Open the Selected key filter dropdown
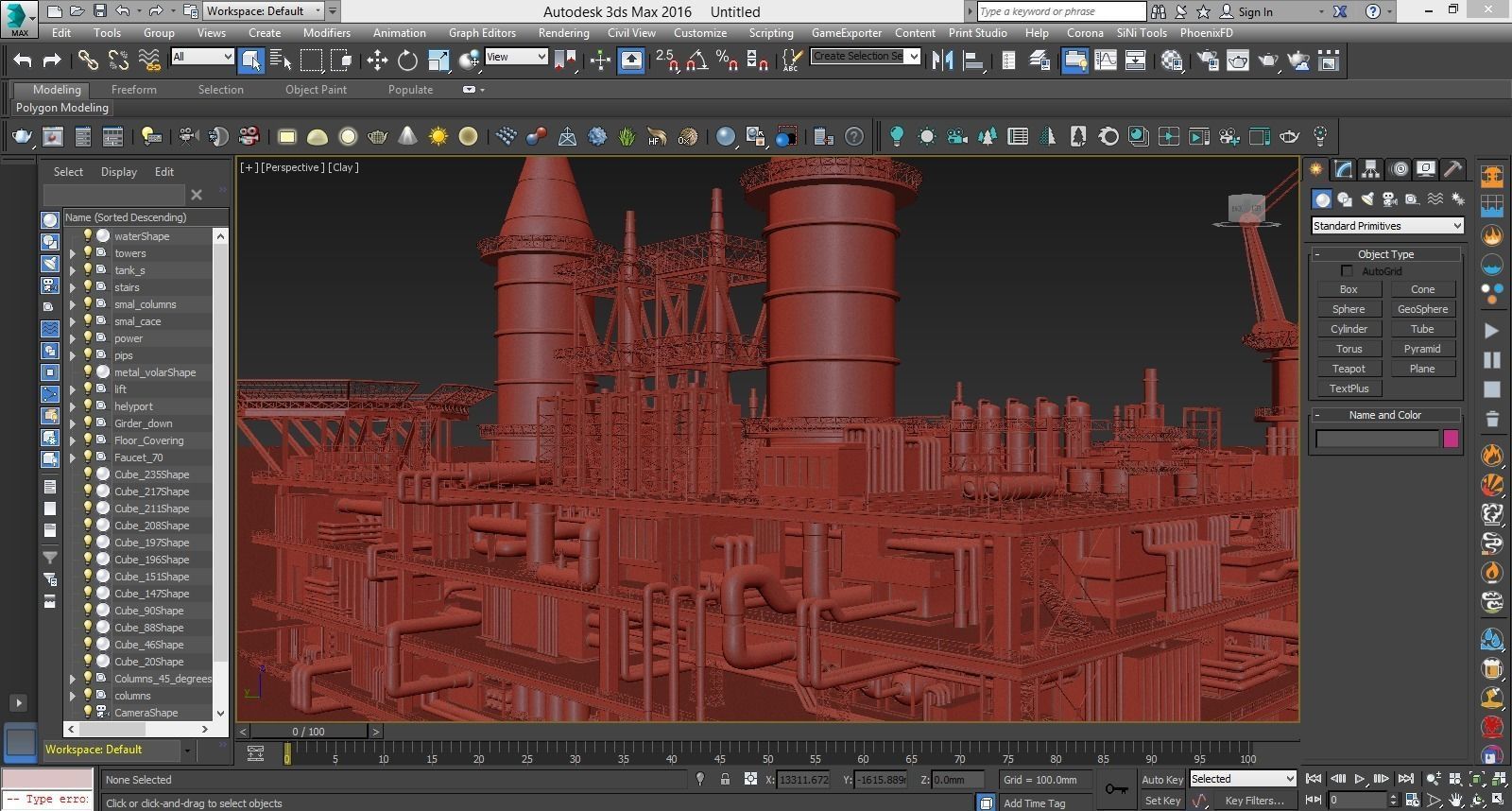The image size is (1512, 811). pyautogui.click(x=1243, y=779)
